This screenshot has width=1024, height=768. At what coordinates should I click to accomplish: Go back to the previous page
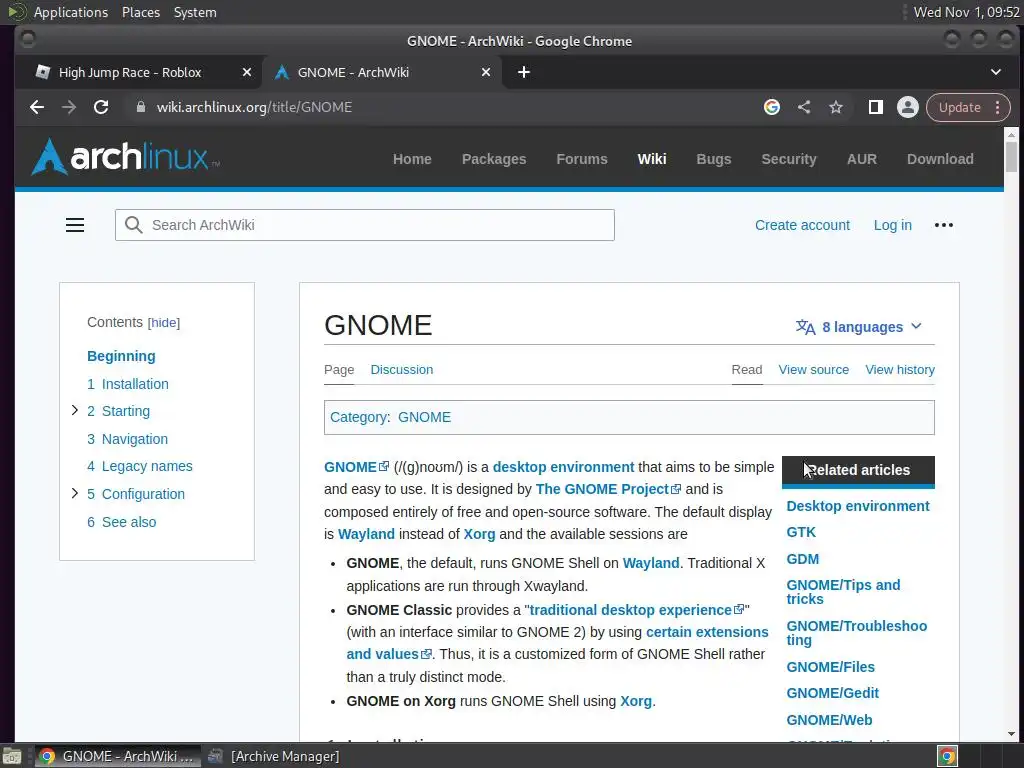pos(37,107)
